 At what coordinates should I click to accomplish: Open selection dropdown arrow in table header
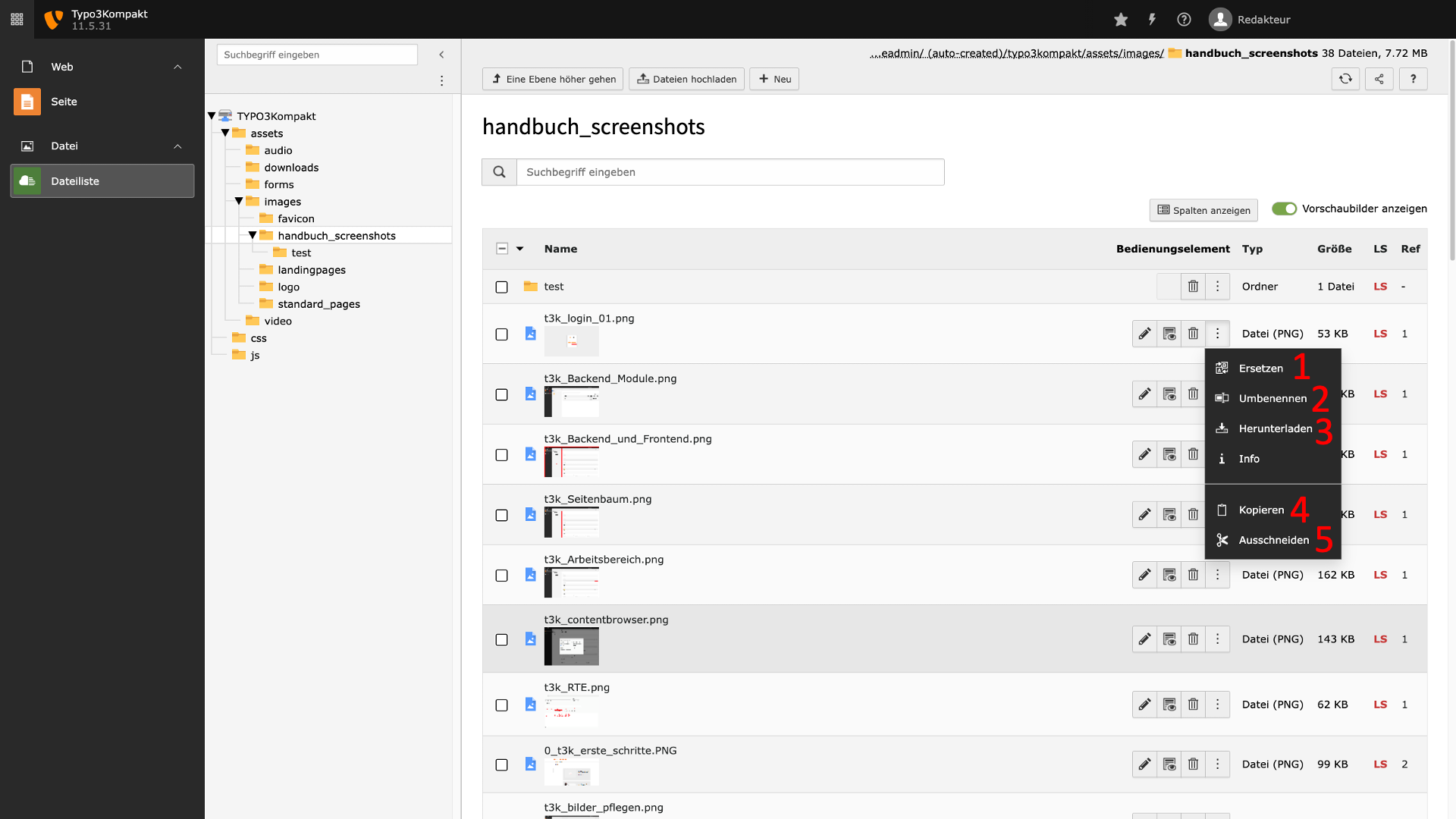coord(520,249)
